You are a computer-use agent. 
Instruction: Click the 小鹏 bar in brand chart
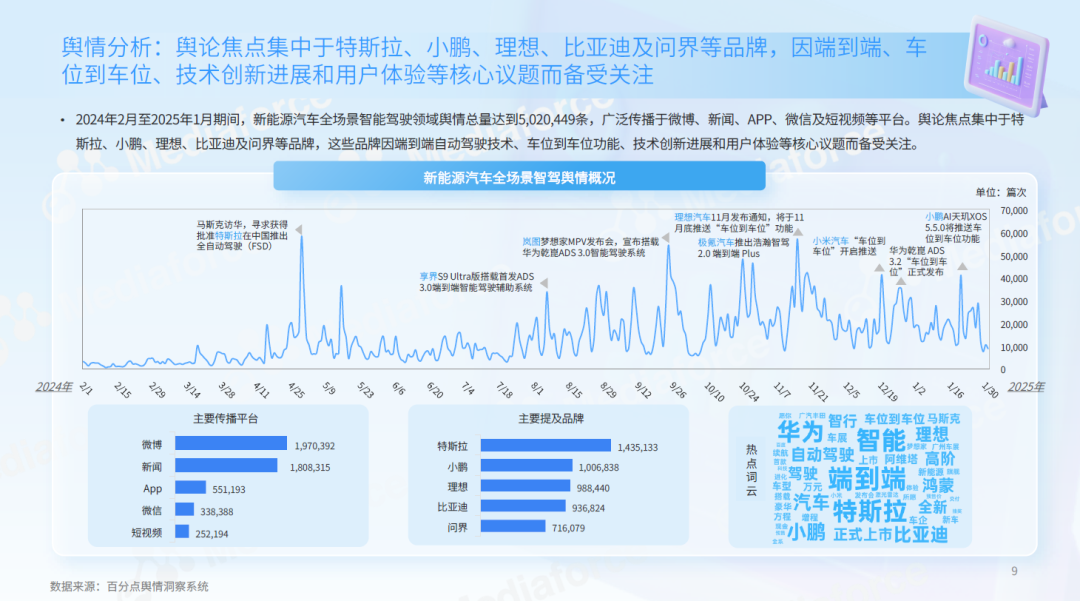[x=526, y=465]
